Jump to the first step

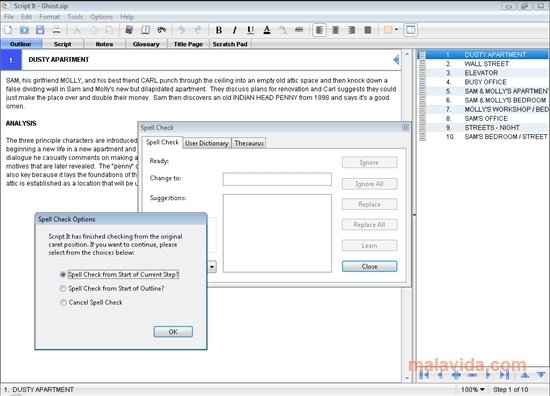424,375
